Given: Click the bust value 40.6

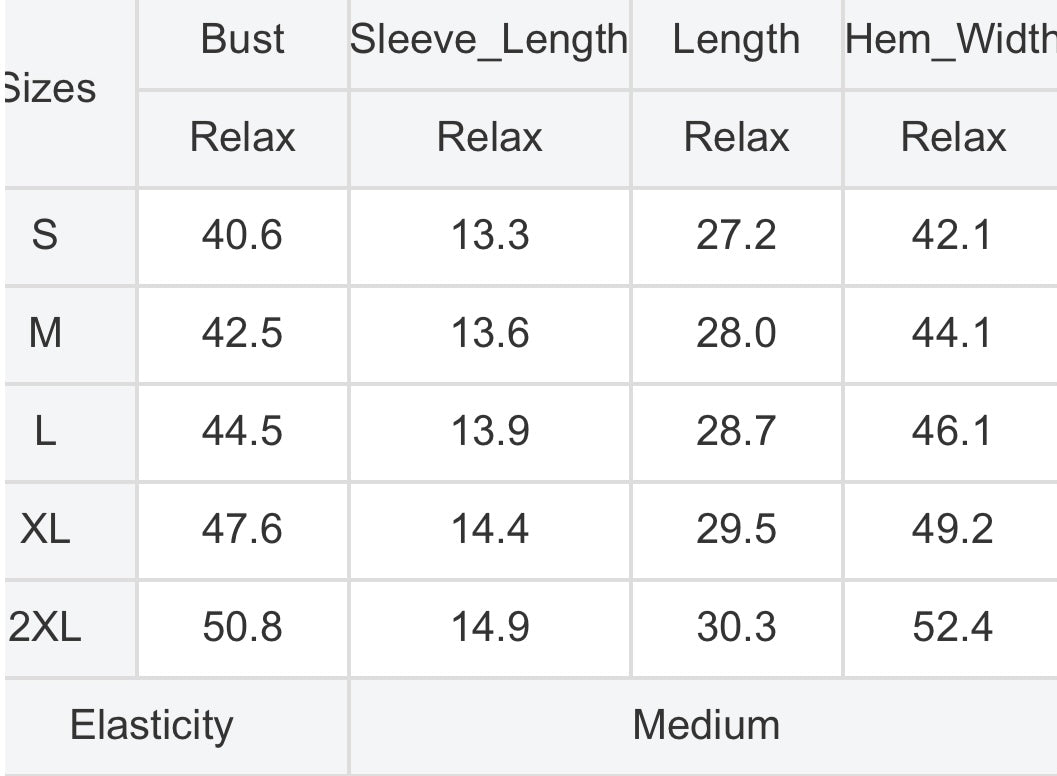Looking at the screenshot, I should coord(242,235).
